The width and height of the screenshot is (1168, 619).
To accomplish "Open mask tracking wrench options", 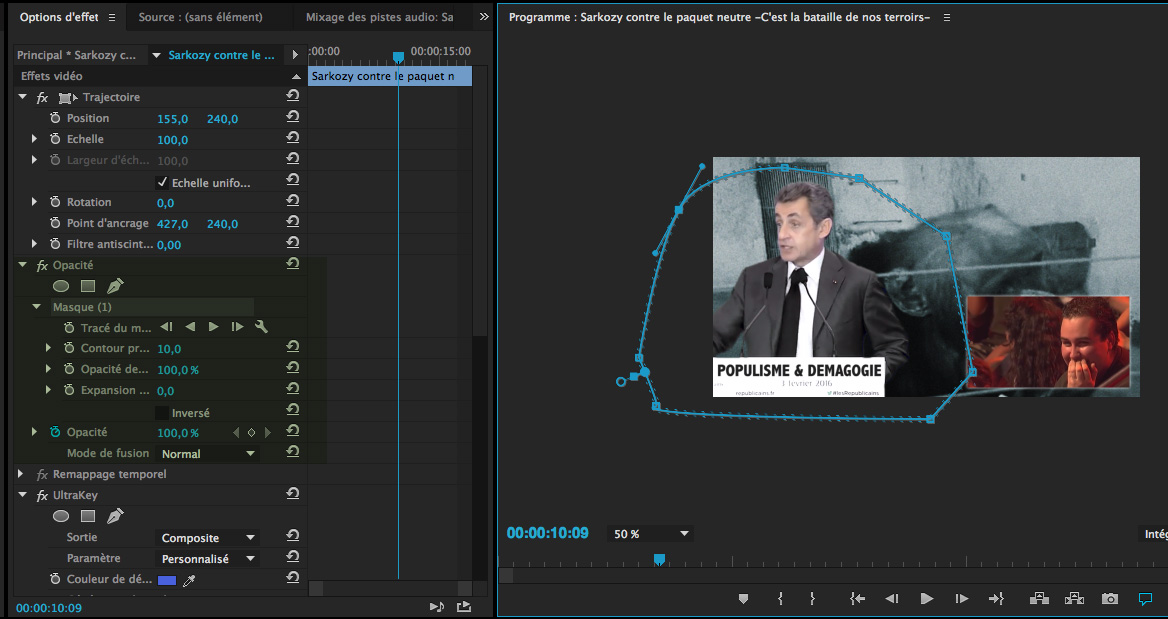I will (x=262, y=327).
